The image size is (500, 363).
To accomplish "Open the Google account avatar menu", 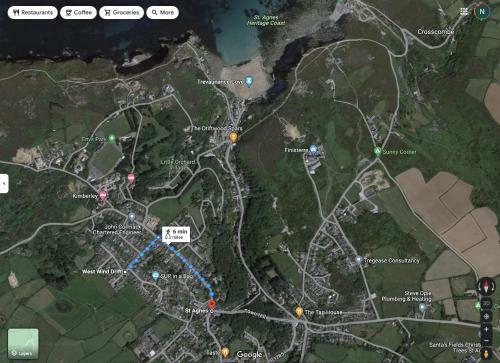I will (x=482, y=12).
